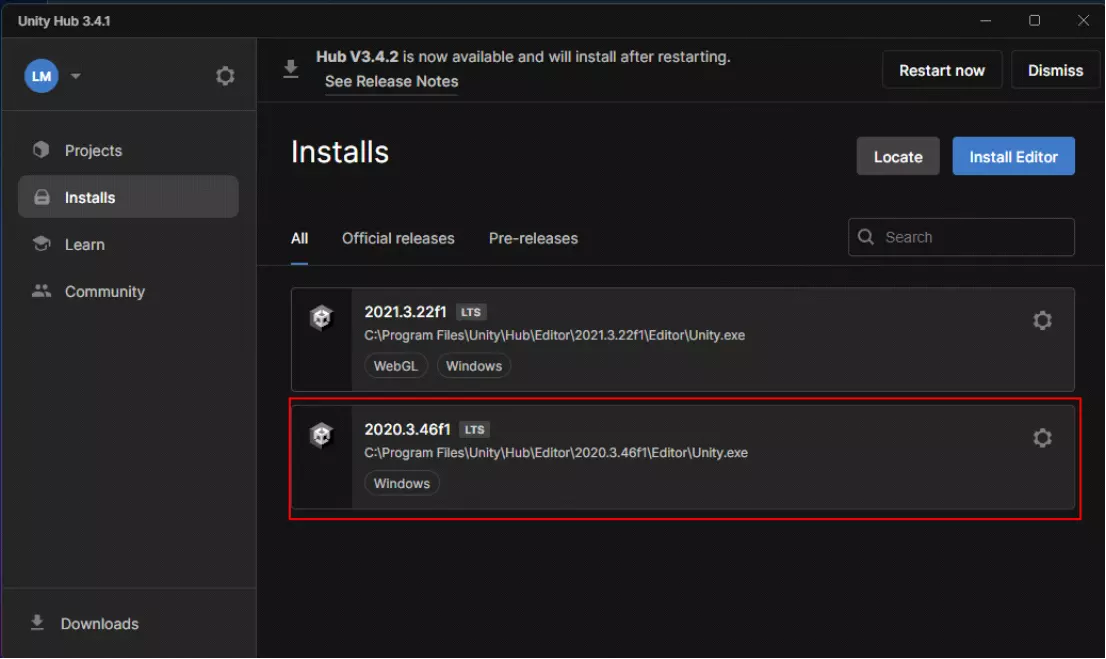Click Unity logo icon of 2021.3.22f1
This screenshot has width=1106, height=659.
pos(321,318)
